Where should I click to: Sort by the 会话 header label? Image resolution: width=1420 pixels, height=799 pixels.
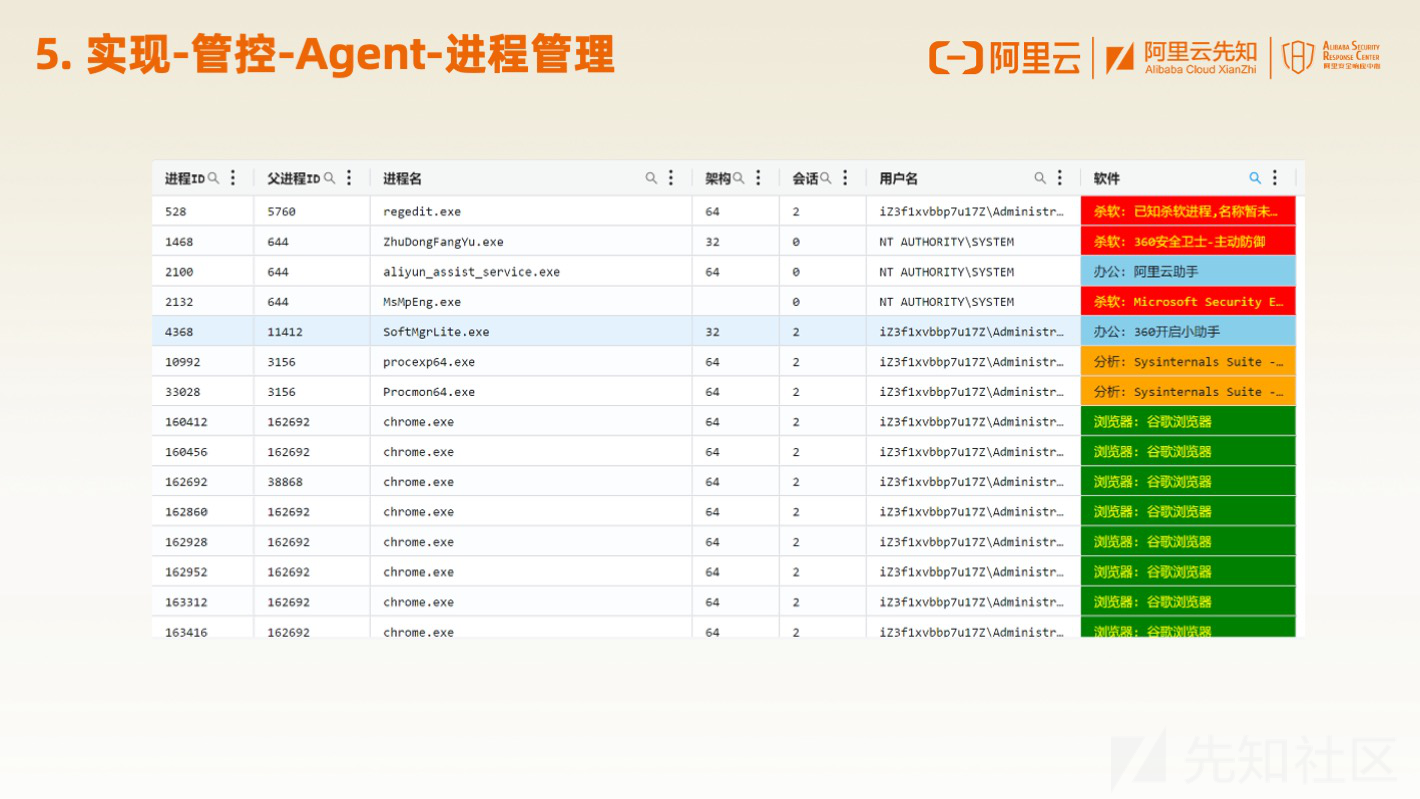click(x=806, y=179)
